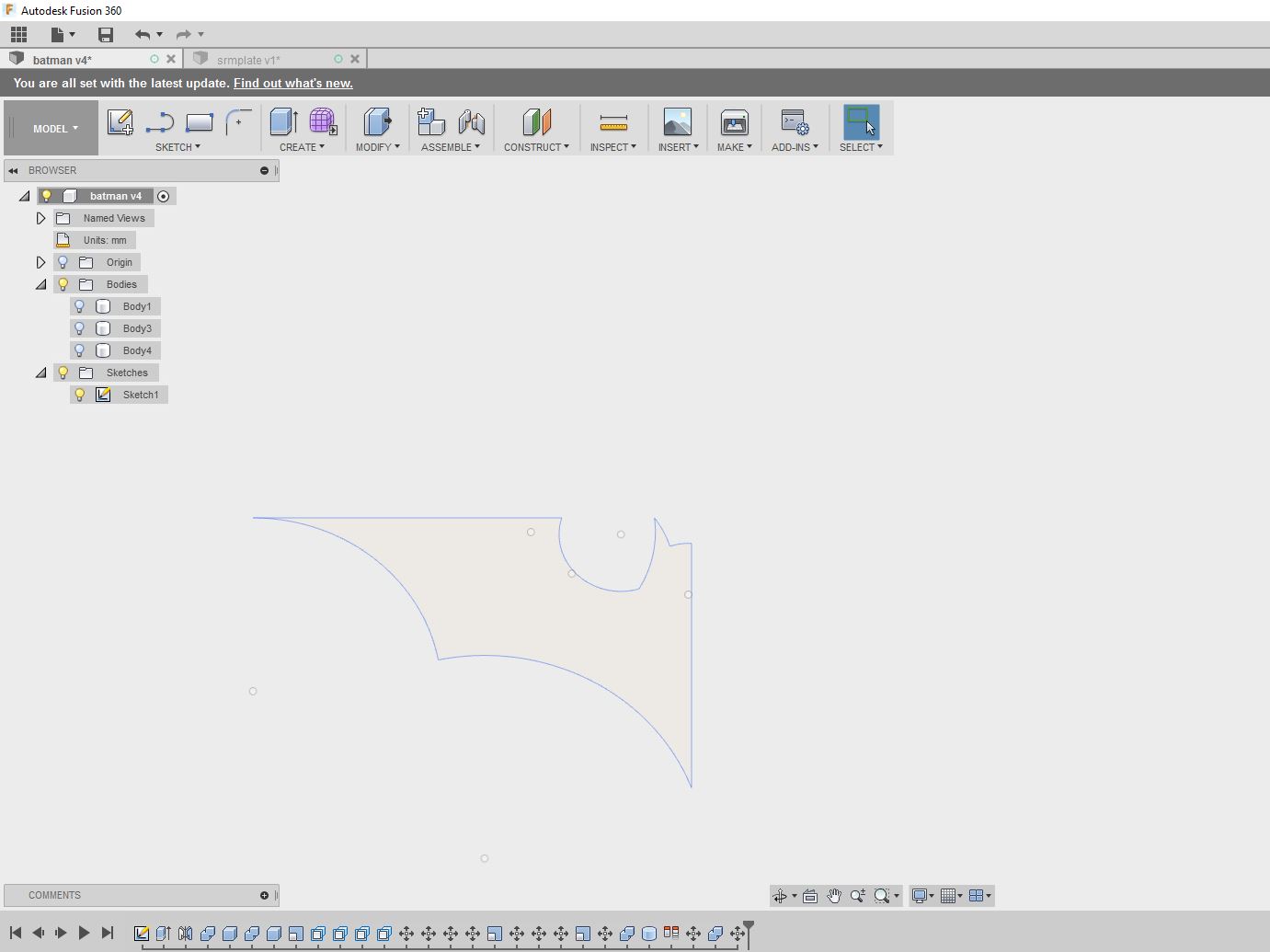Click the File document icon
Image resolution: width=1270 pixels, height=952 pixels.
click(58, 34)
